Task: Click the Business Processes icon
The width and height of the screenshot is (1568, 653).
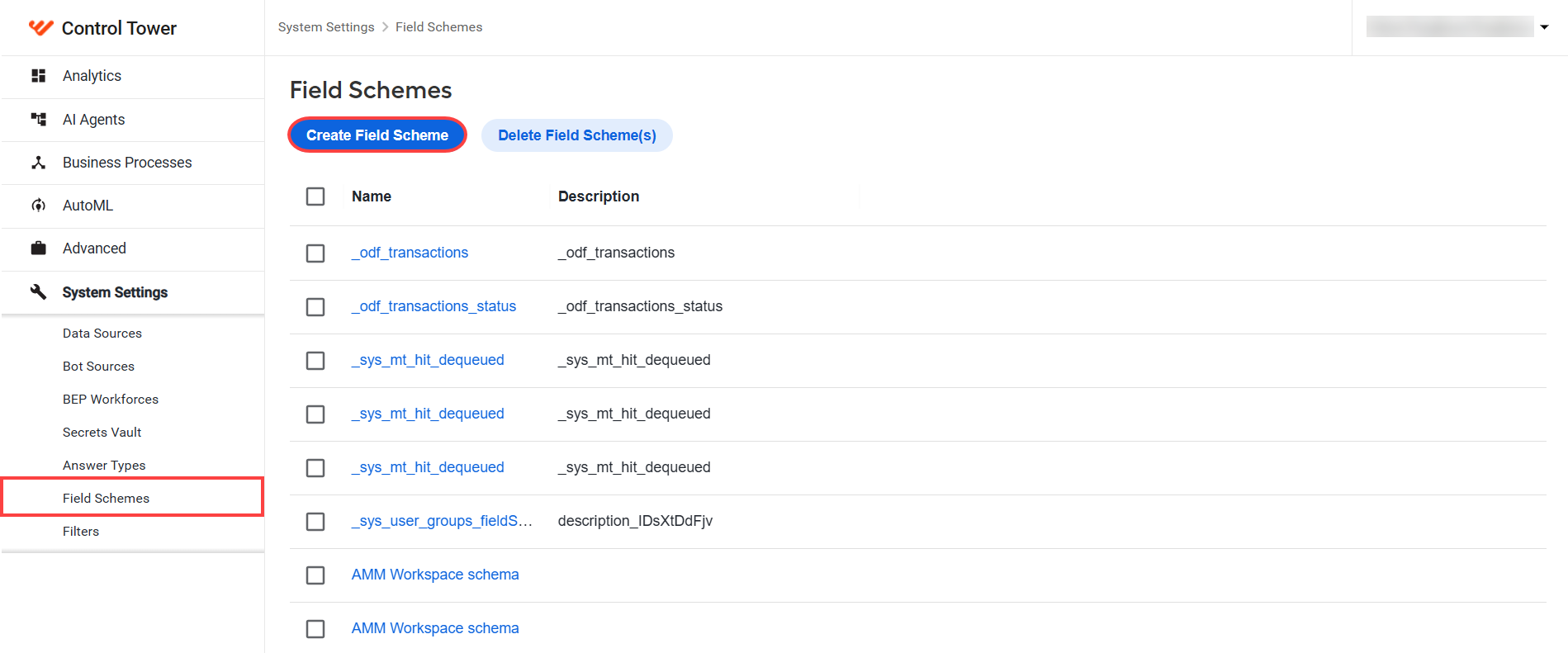Action: tap(38, 163)
